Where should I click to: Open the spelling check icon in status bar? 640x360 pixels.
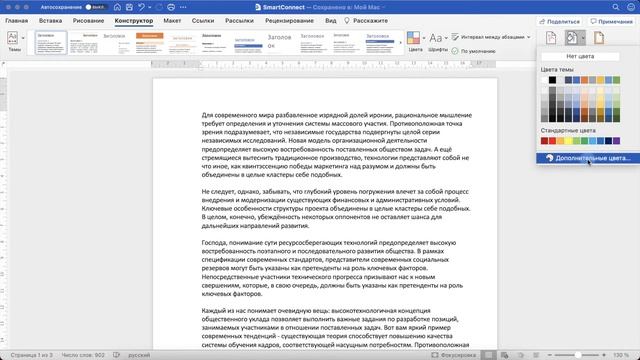116,355
